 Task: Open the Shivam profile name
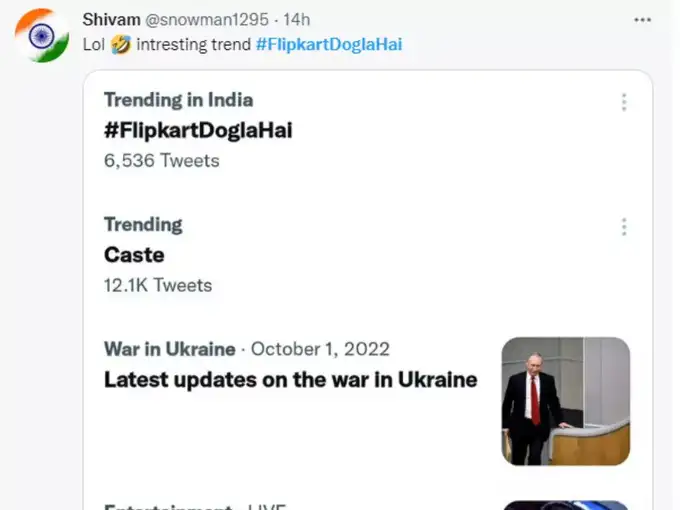coord(110,20)
